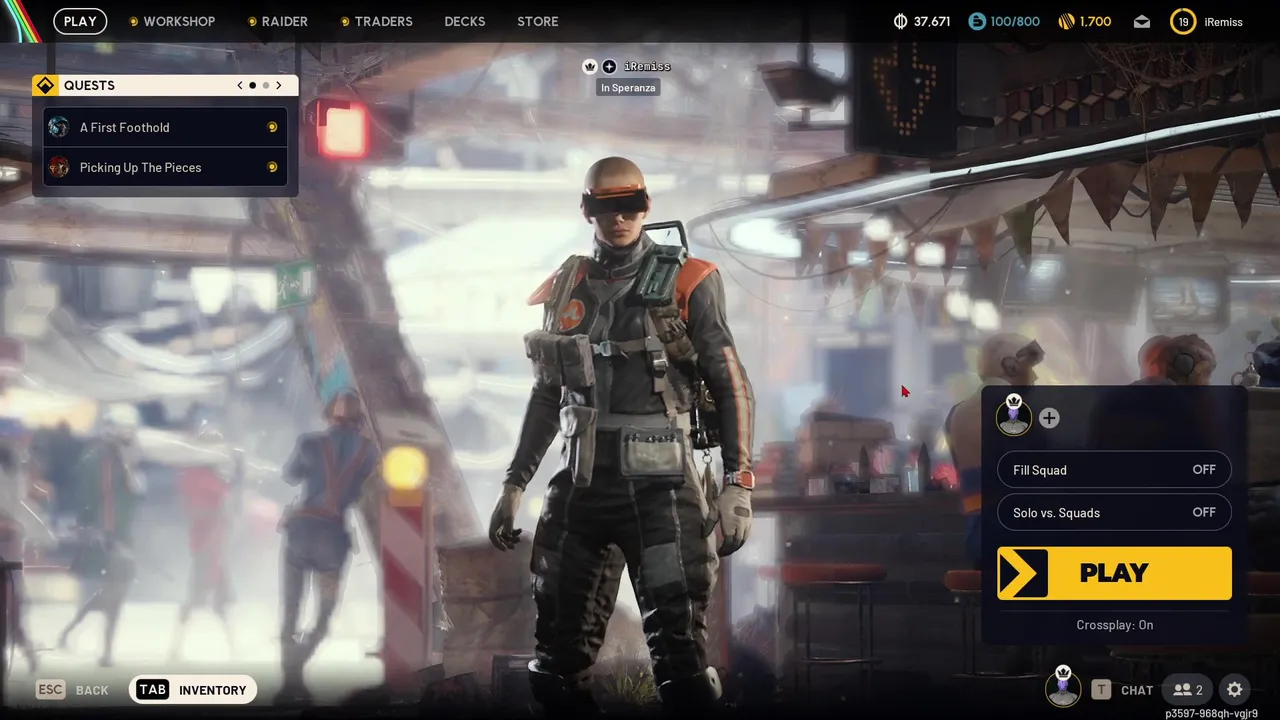Click marker on A First Foothold row

(x=272, y=127)
